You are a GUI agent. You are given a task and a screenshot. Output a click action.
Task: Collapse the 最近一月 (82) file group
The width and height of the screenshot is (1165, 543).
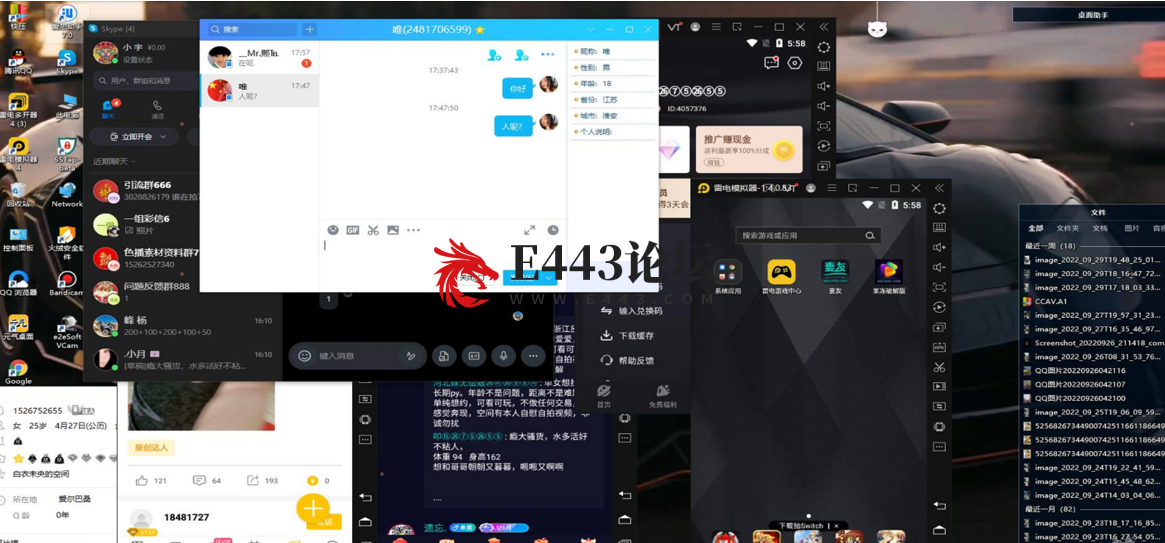pyautogui.click(x=1051, y=509)
